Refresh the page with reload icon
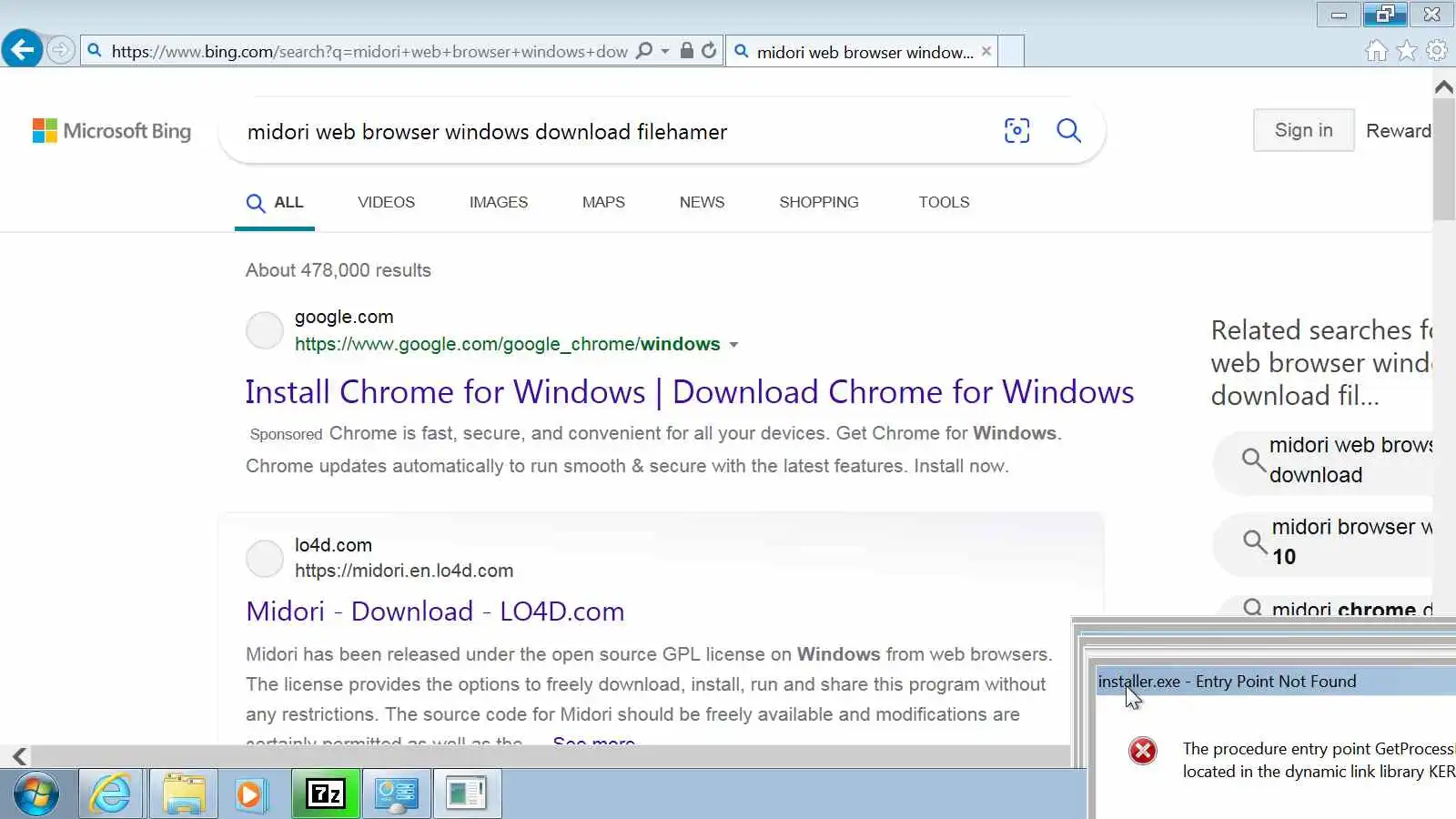 [710, 51]
